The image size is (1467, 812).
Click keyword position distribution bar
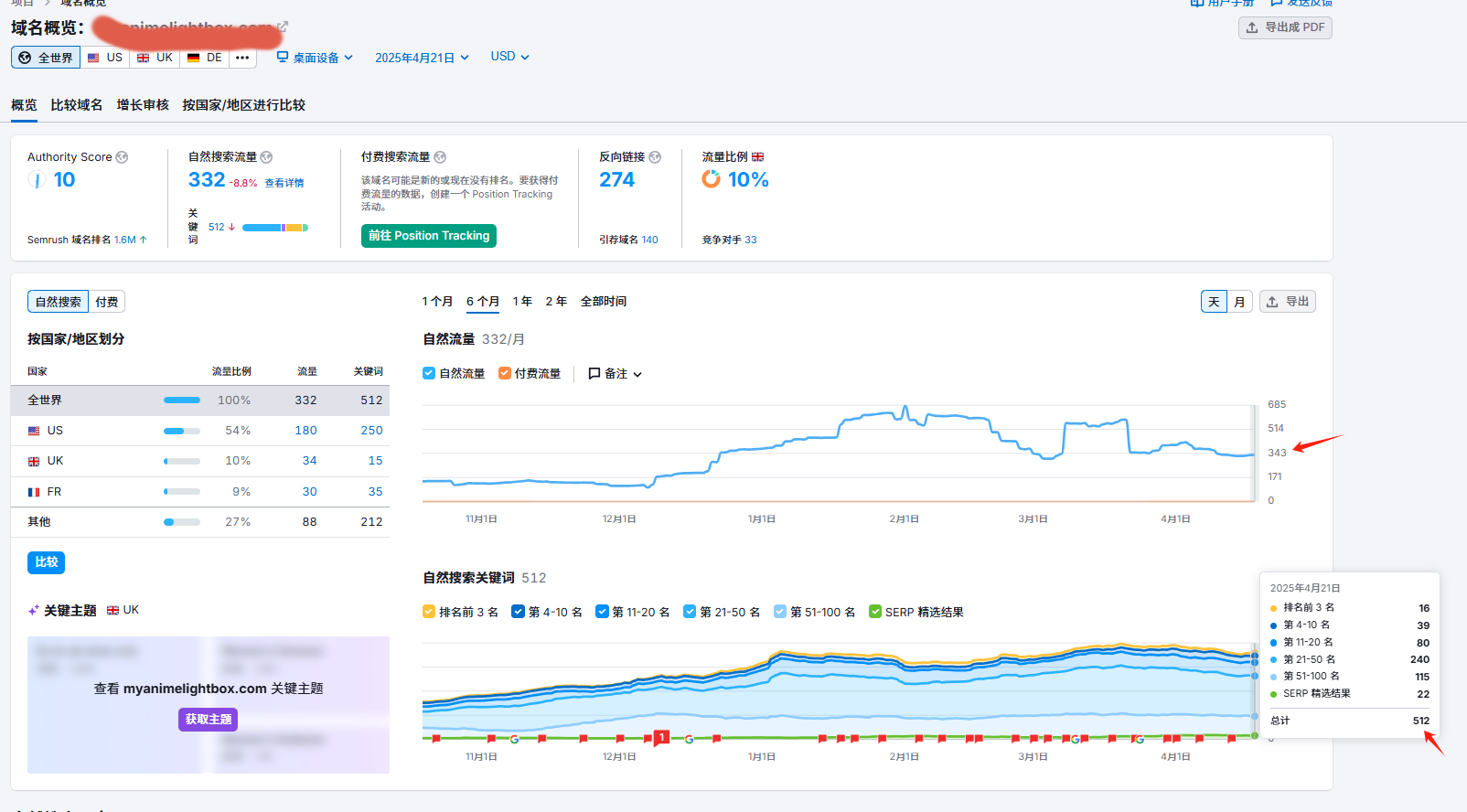click(x=275, y=228)
